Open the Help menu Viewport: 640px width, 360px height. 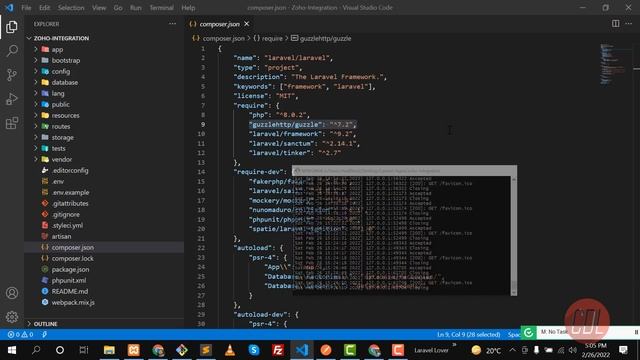[188, 8]
